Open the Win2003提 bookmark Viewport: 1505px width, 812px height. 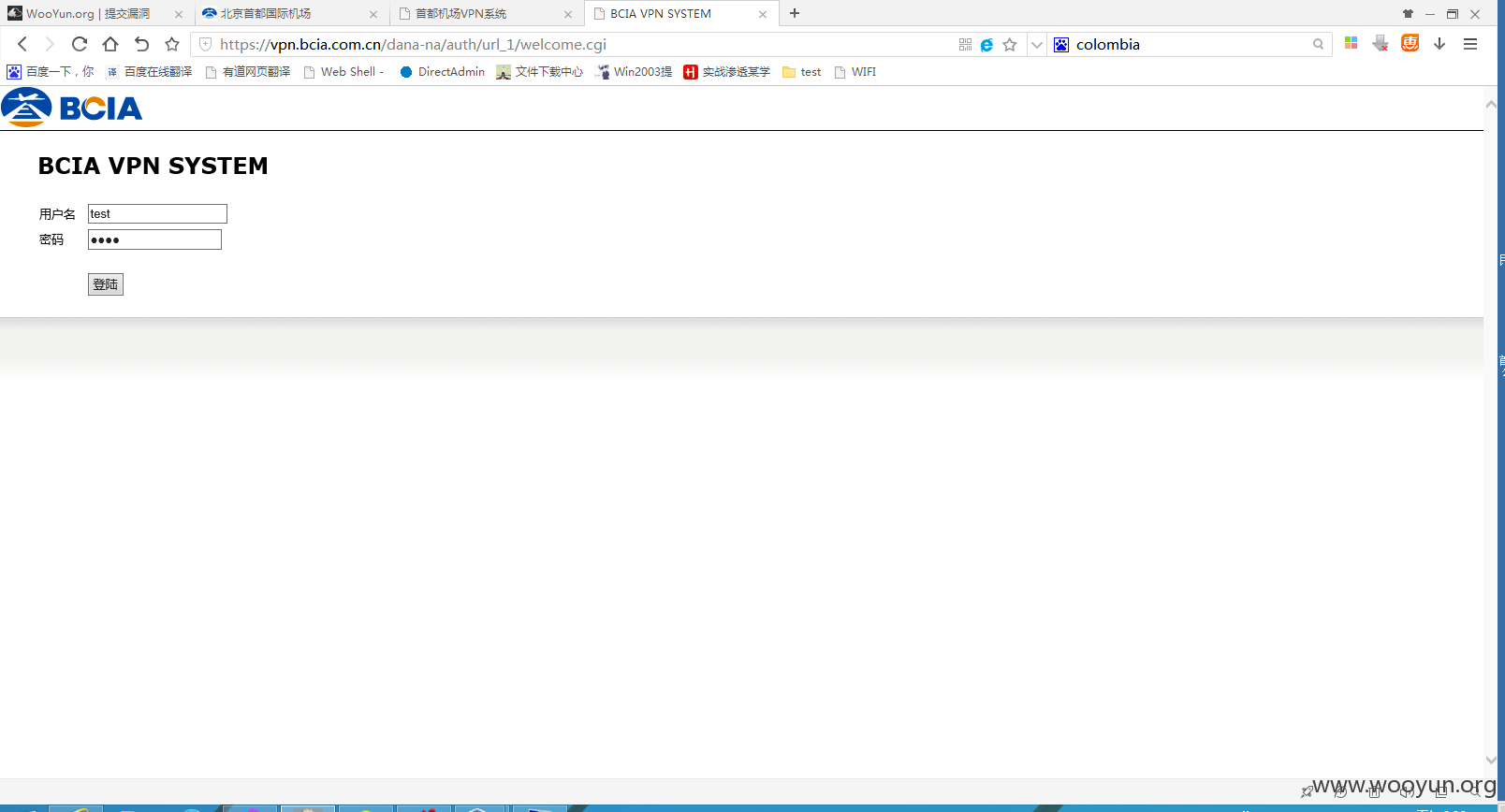(634, 72)
